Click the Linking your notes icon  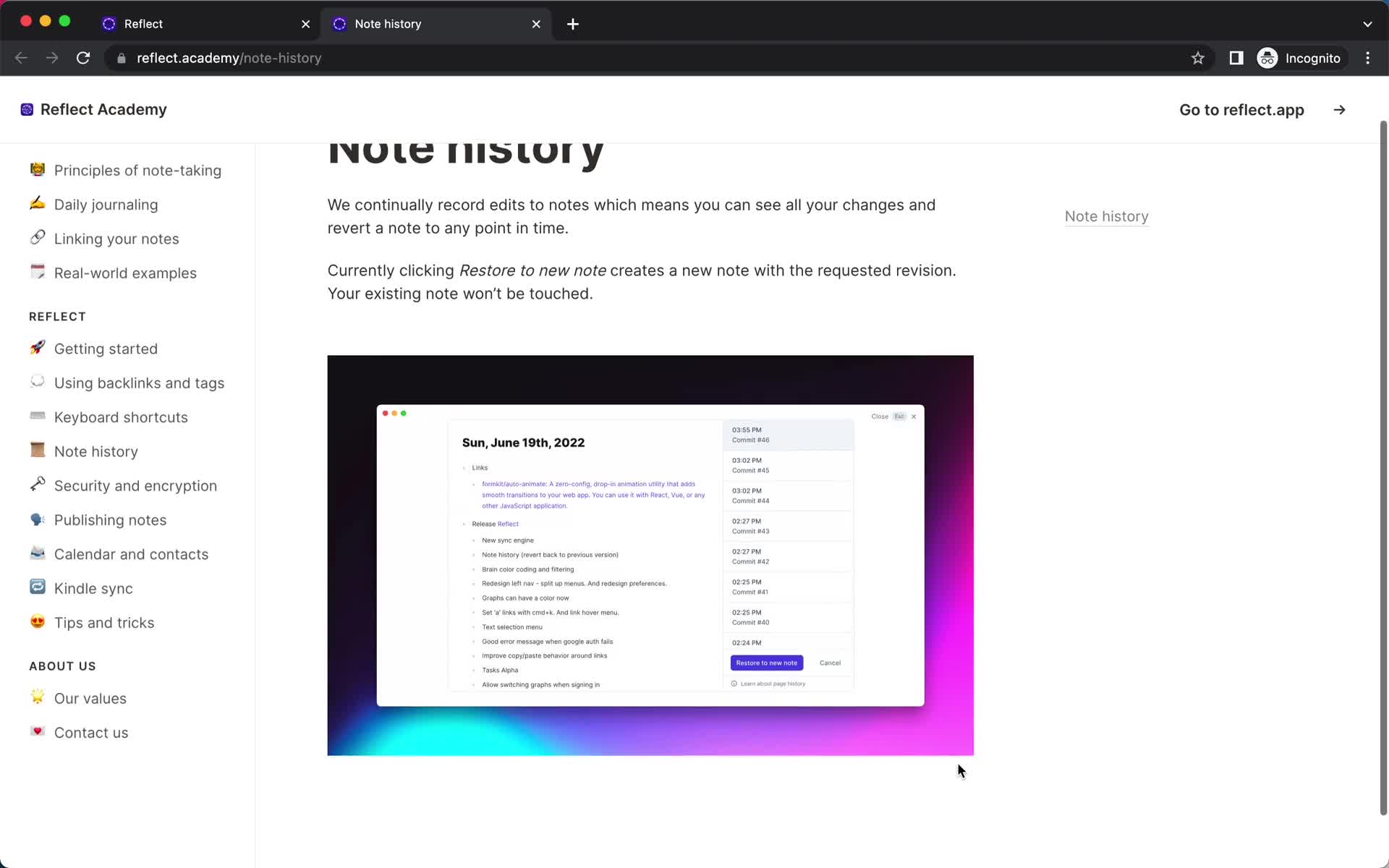point(36,238)
